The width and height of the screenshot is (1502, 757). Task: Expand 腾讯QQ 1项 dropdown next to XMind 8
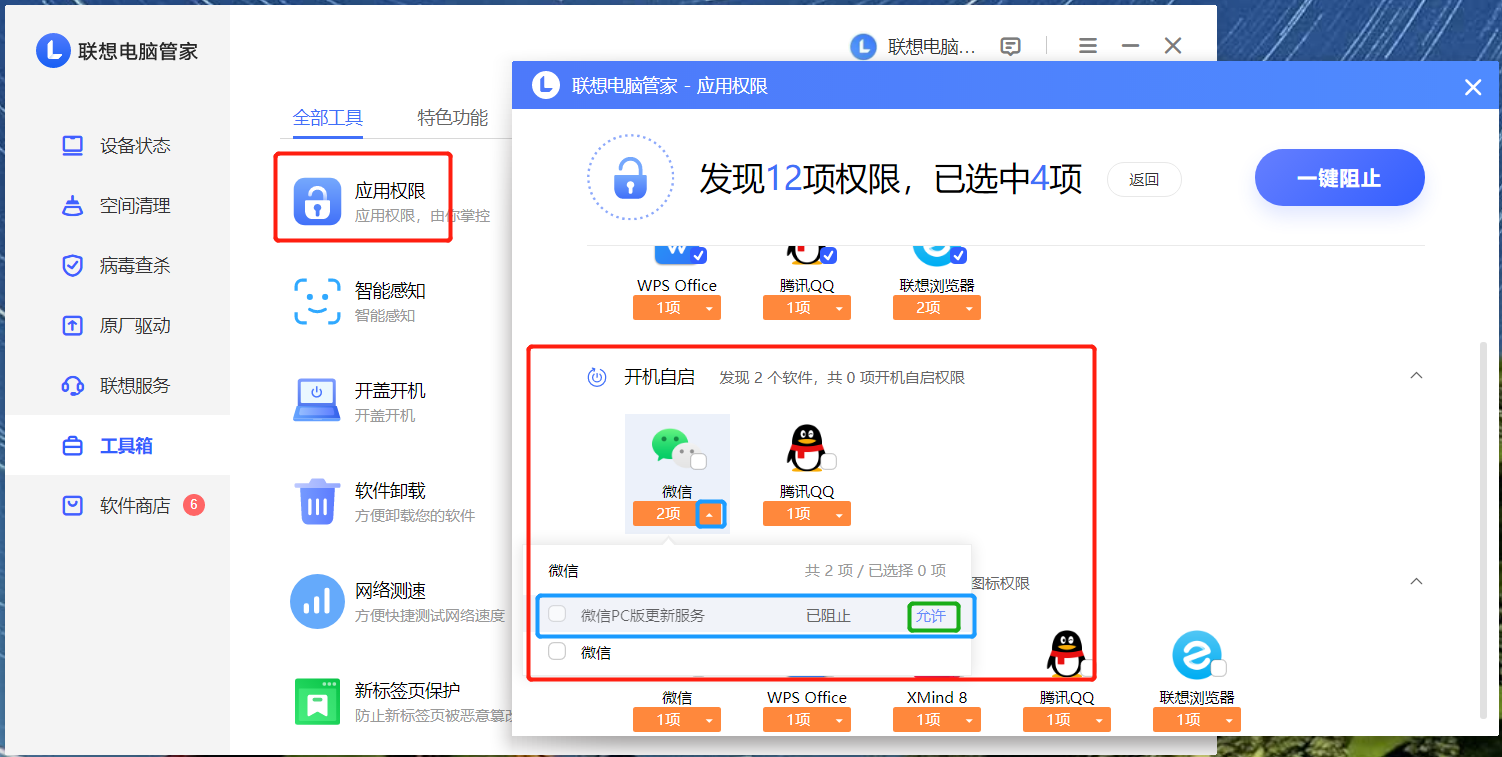tap(1099, 720)
